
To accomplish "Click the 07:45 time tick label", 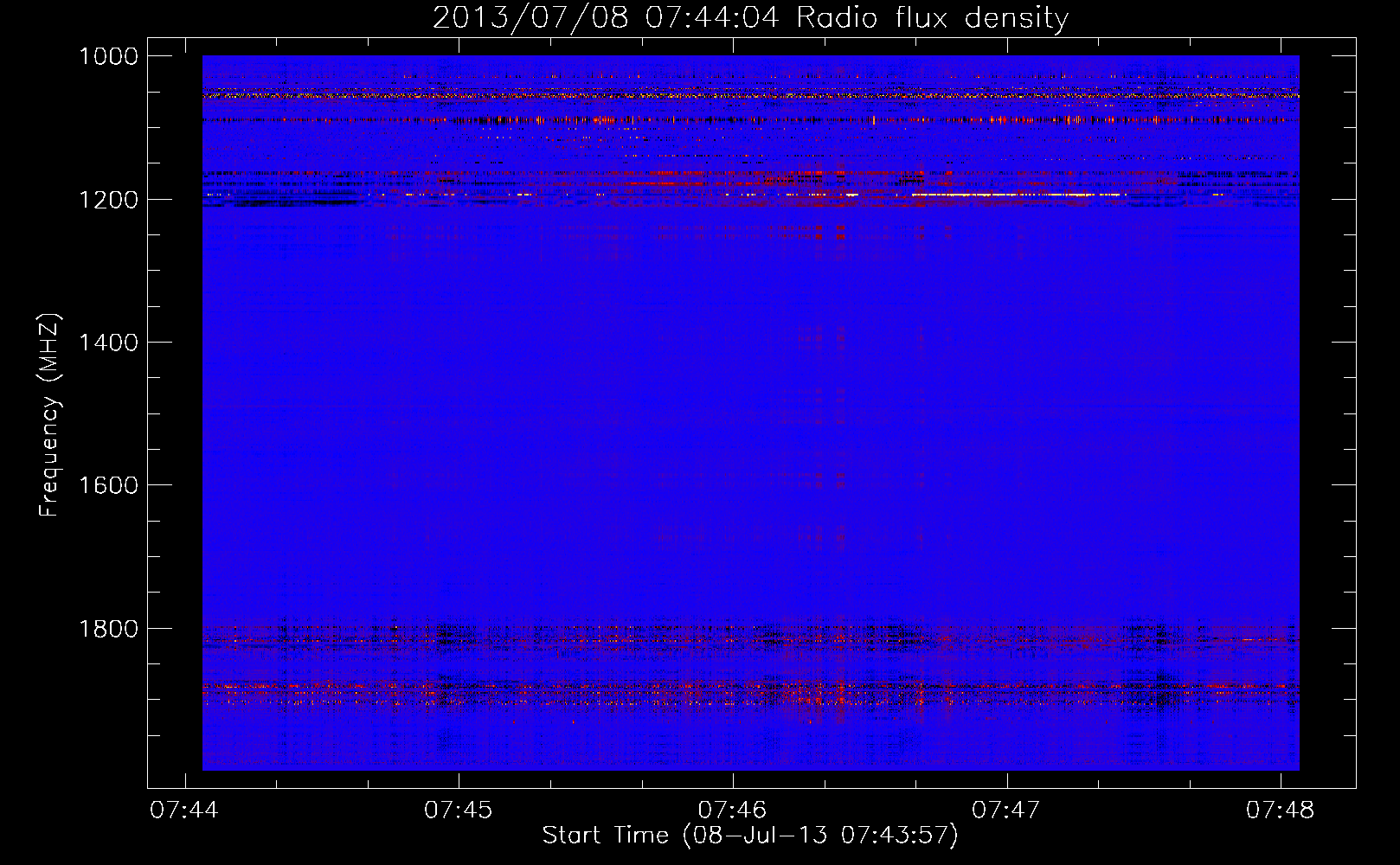I will coord(459,811).
